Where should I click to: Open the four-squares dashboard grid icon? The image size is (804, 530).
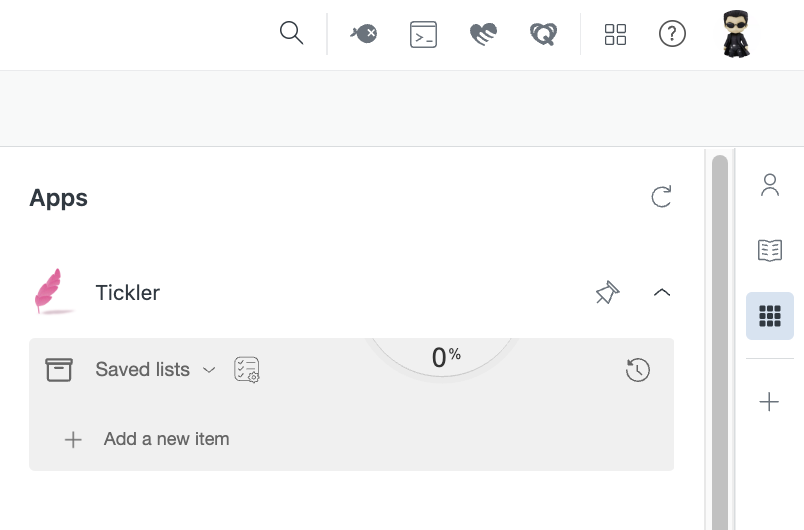coord(615,34)
